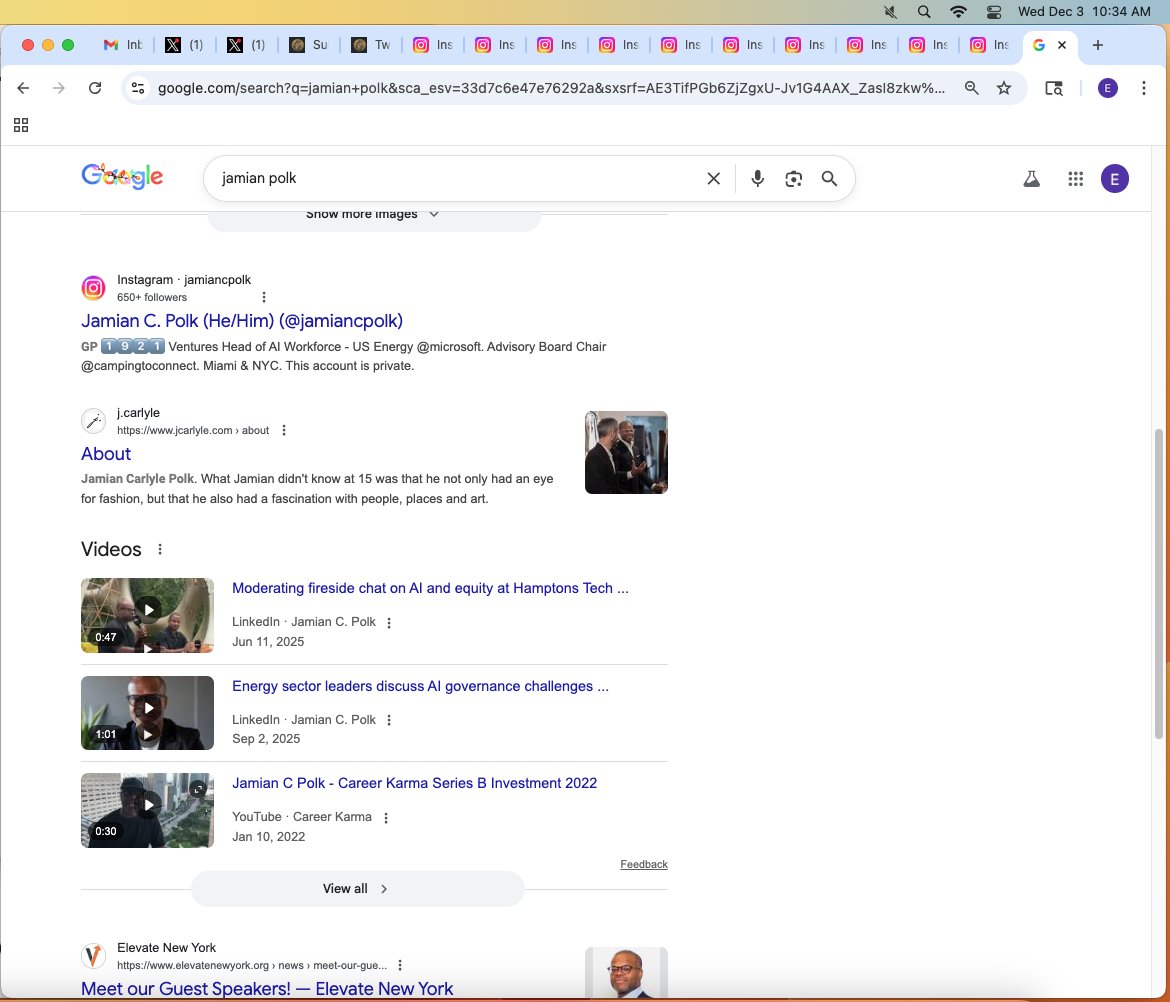Open the apps grid in bookmarks bar
This screenshot has width=1170, height=1002.
tap(21, 125)
